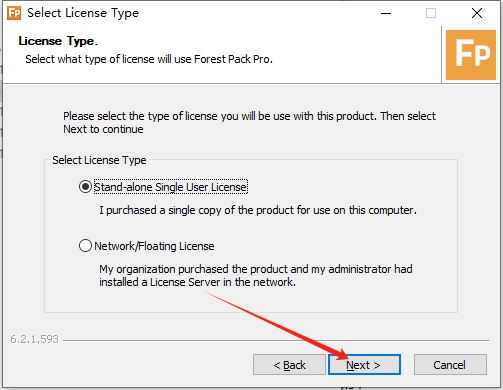Image resolution: width=503 pixels, height=390 pixels.
Task: Click the red arrow annotation pointing to Next
Action: [276, 326]
